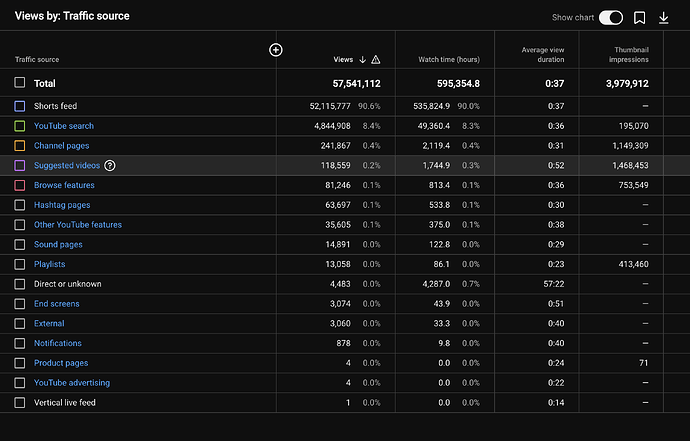
Task: Toggle the Channel pages checkbox
Action: tap(20, 146)
